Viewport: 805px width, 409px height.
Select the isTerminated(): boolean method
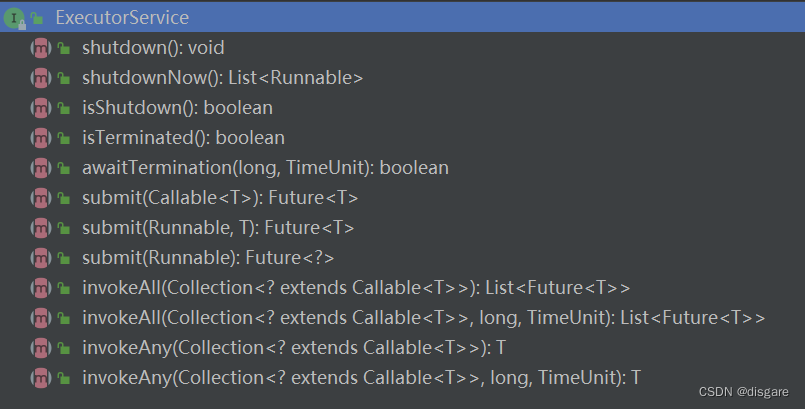[183, 137]
